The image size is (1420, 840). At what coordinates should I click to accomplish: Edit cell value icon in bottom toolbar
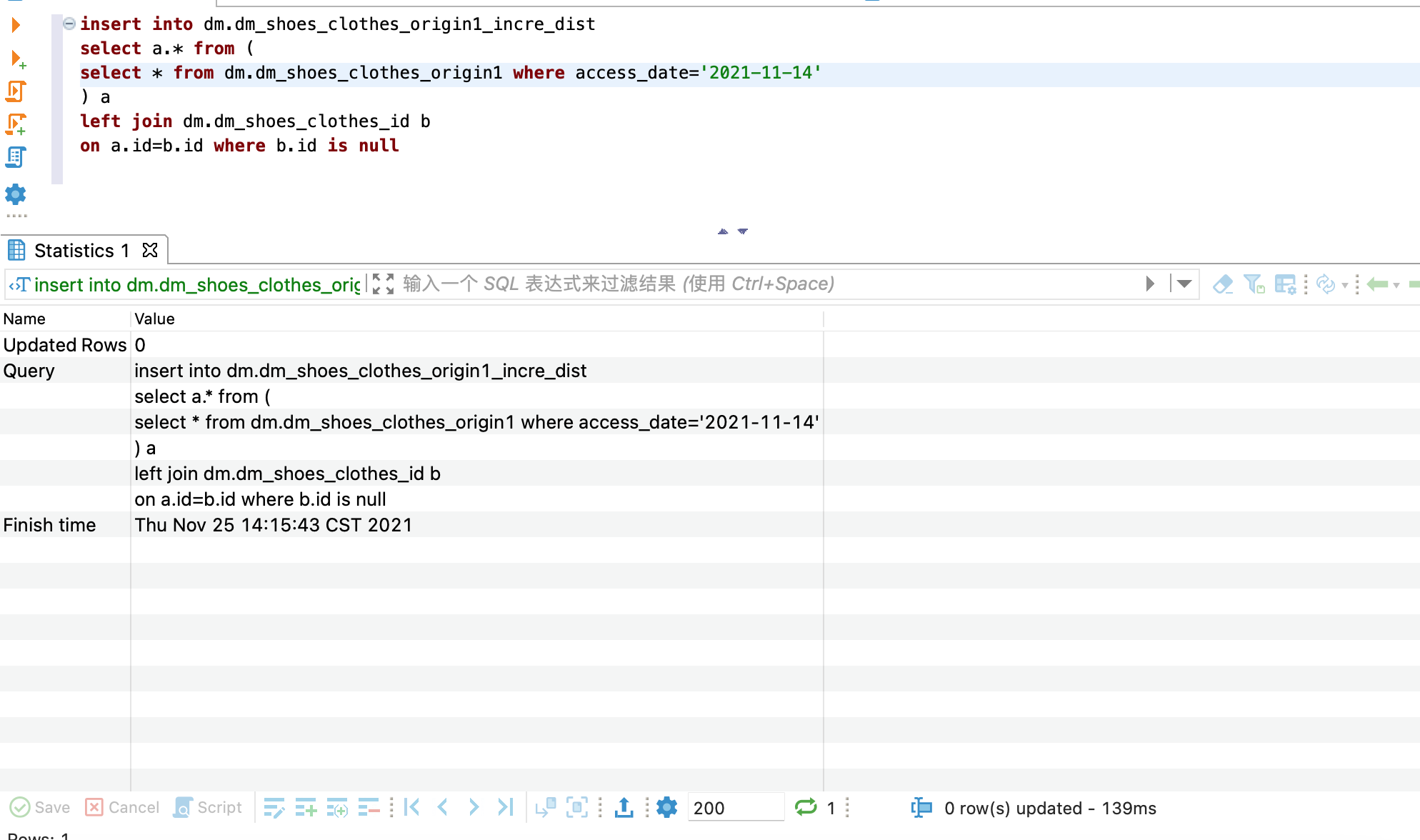coord(274,807)
